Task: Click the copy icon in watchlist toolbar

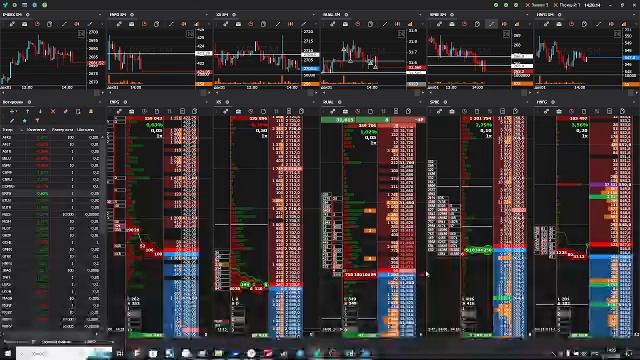Action: (x=78, y=111)
